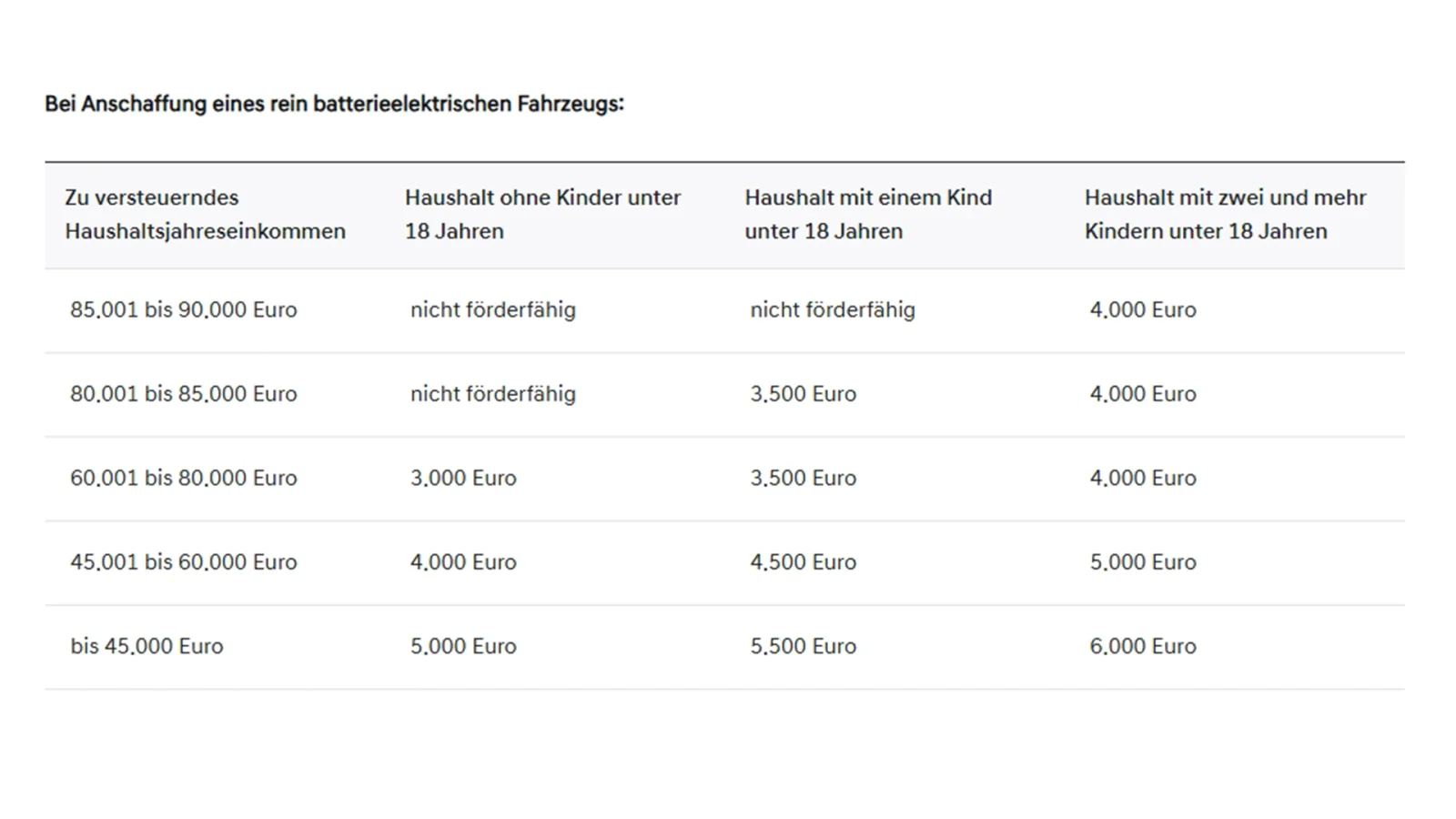Select the 'Haushalt mit zwei und mehr Kindern' header
The height and width of the screenshot is (819, 1456).
pyautogui.click(x=1225, y=214)
